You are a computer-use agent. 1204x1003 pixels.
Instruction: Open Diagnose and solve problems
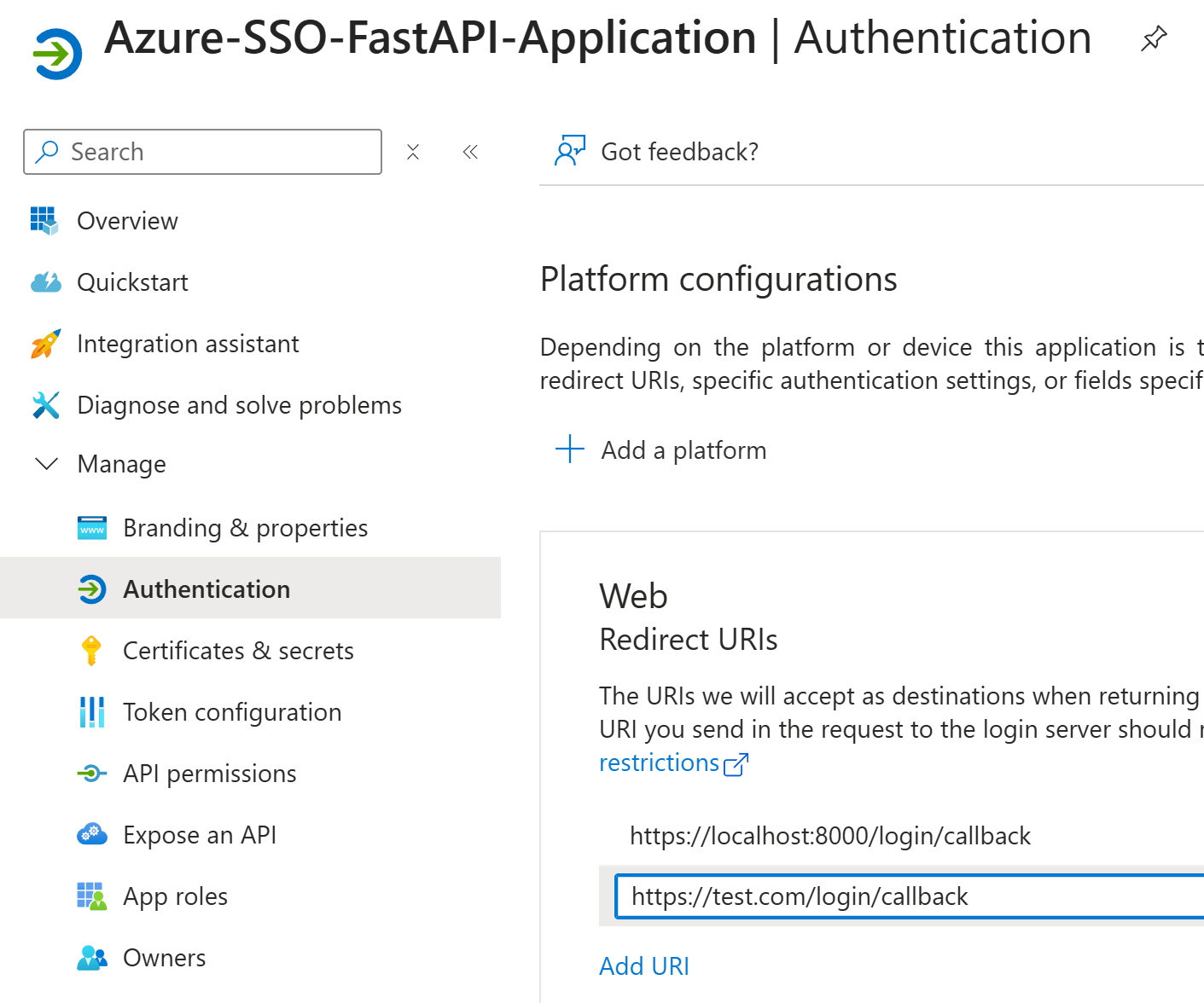[239, 405]
